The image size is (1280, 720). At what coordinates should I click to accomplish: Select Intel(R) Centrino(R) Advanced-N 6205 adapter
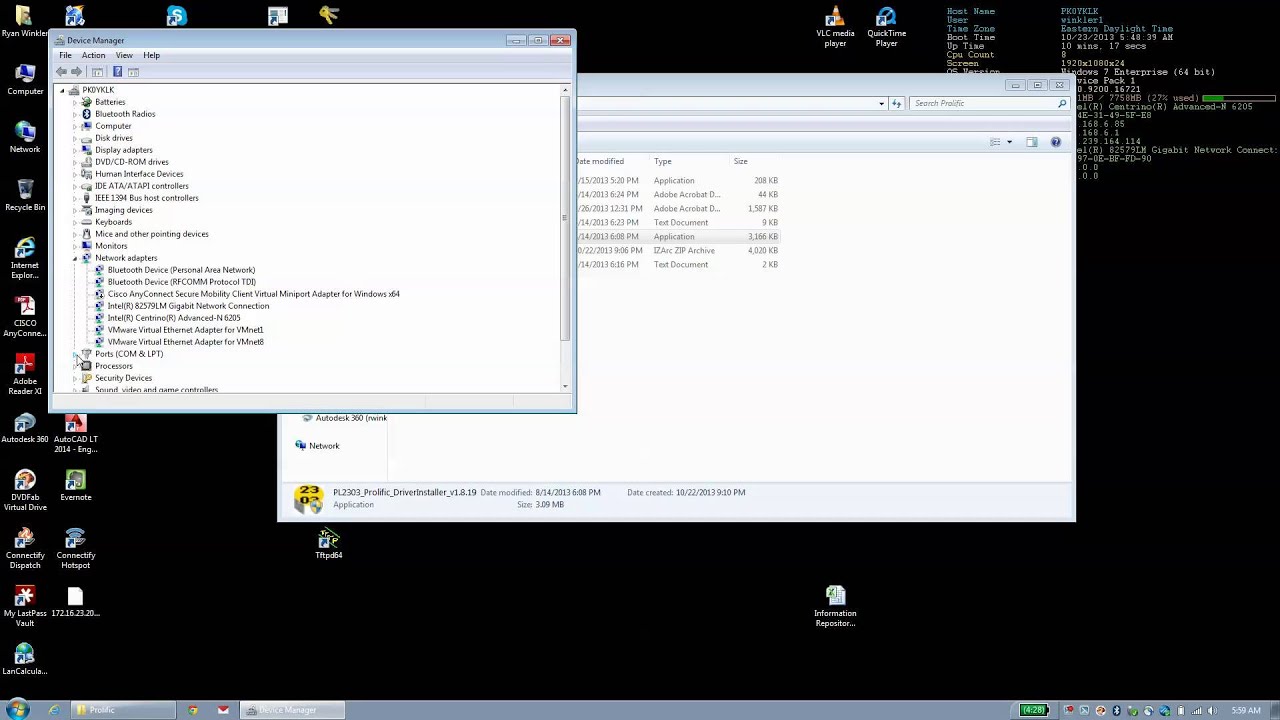pyautogui.click(x=174, y=318)
